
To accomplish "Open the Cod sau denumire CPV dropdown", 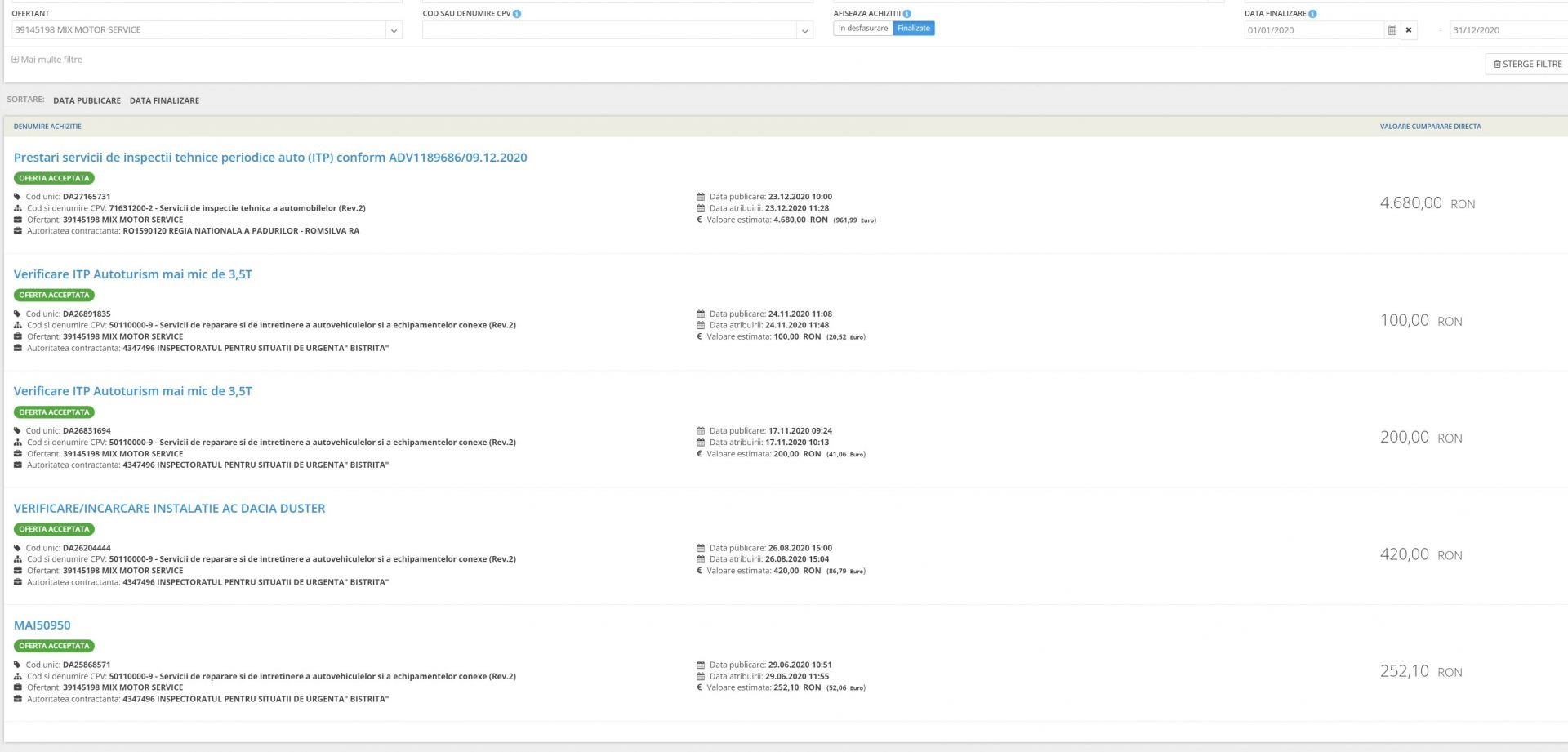I will 804,31.
